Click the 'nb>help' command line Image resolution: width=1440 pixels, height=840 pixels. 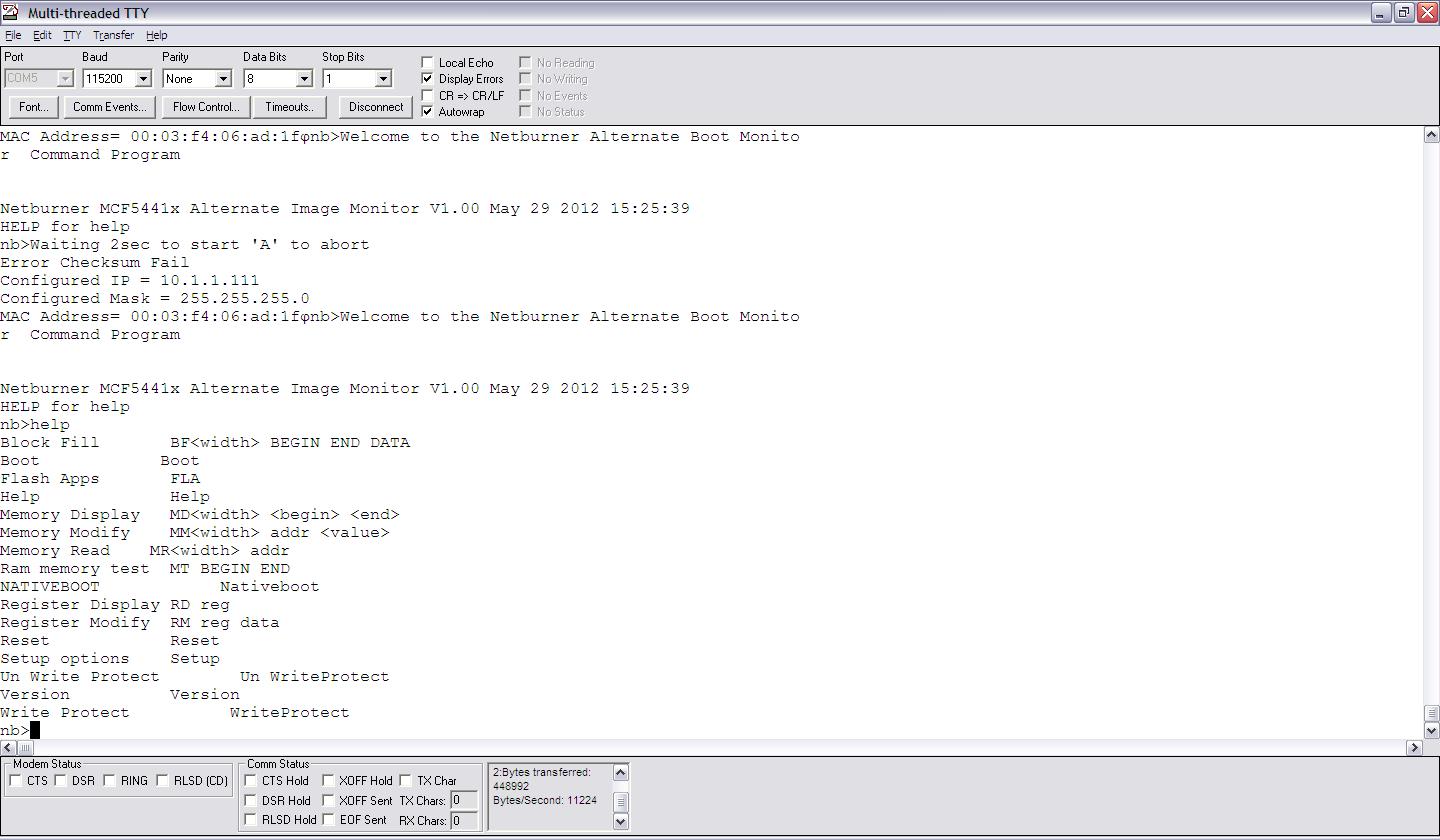[x=35, y=425]
